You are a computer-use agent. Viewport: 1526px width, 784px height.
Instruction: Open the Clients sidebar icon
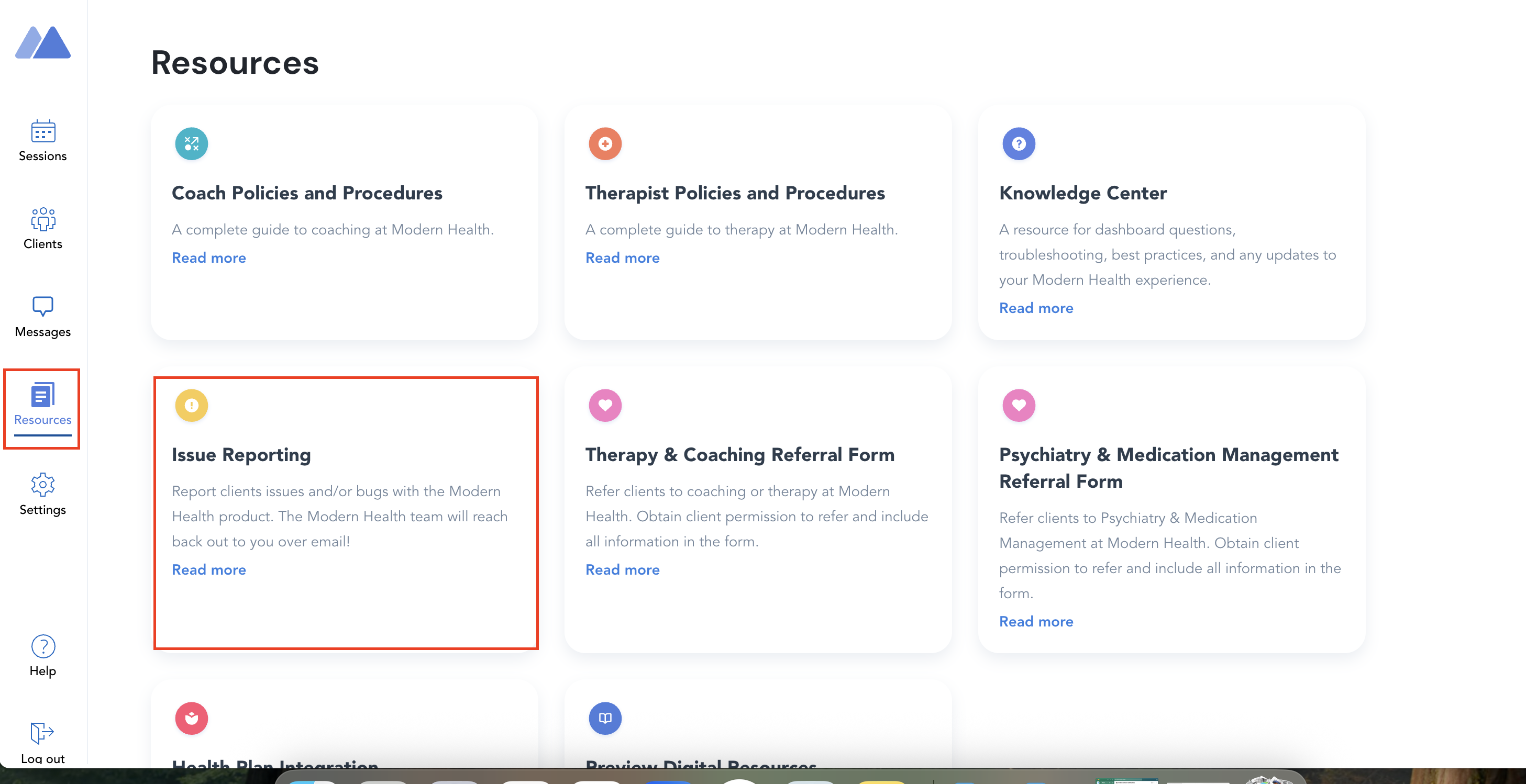click(42, 219)
